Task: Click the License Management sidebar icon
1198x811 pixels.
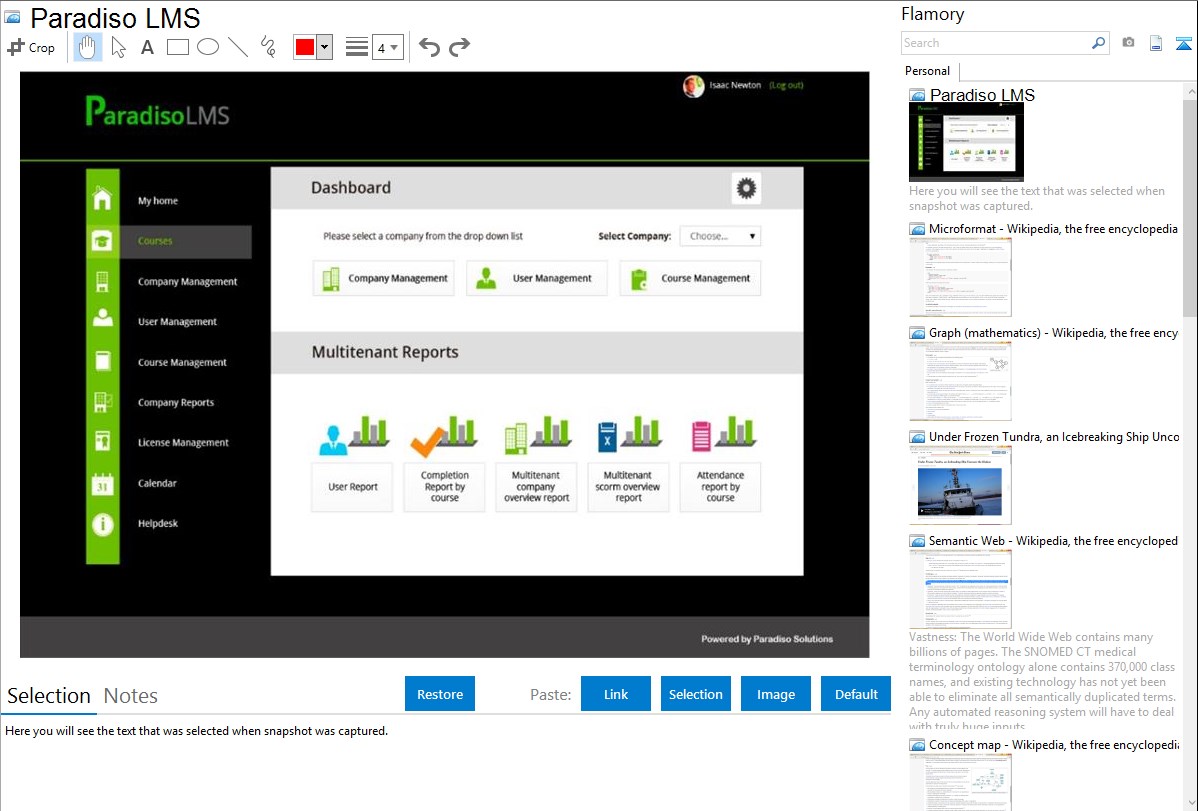Action: [x=102, y=442]
